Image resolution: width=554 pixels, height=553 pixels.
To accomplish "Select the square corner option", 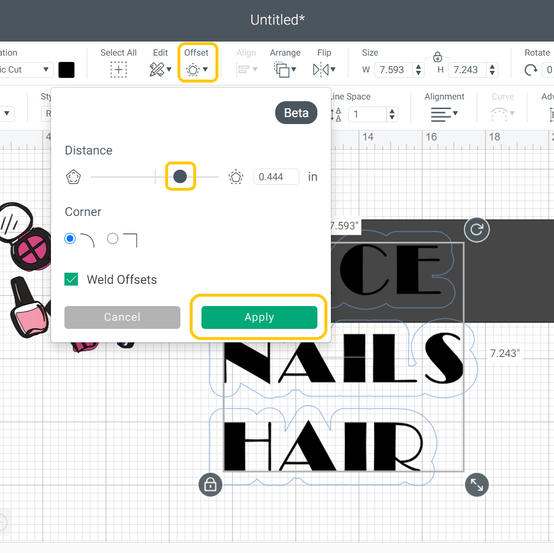I will [x=113, y=239].
